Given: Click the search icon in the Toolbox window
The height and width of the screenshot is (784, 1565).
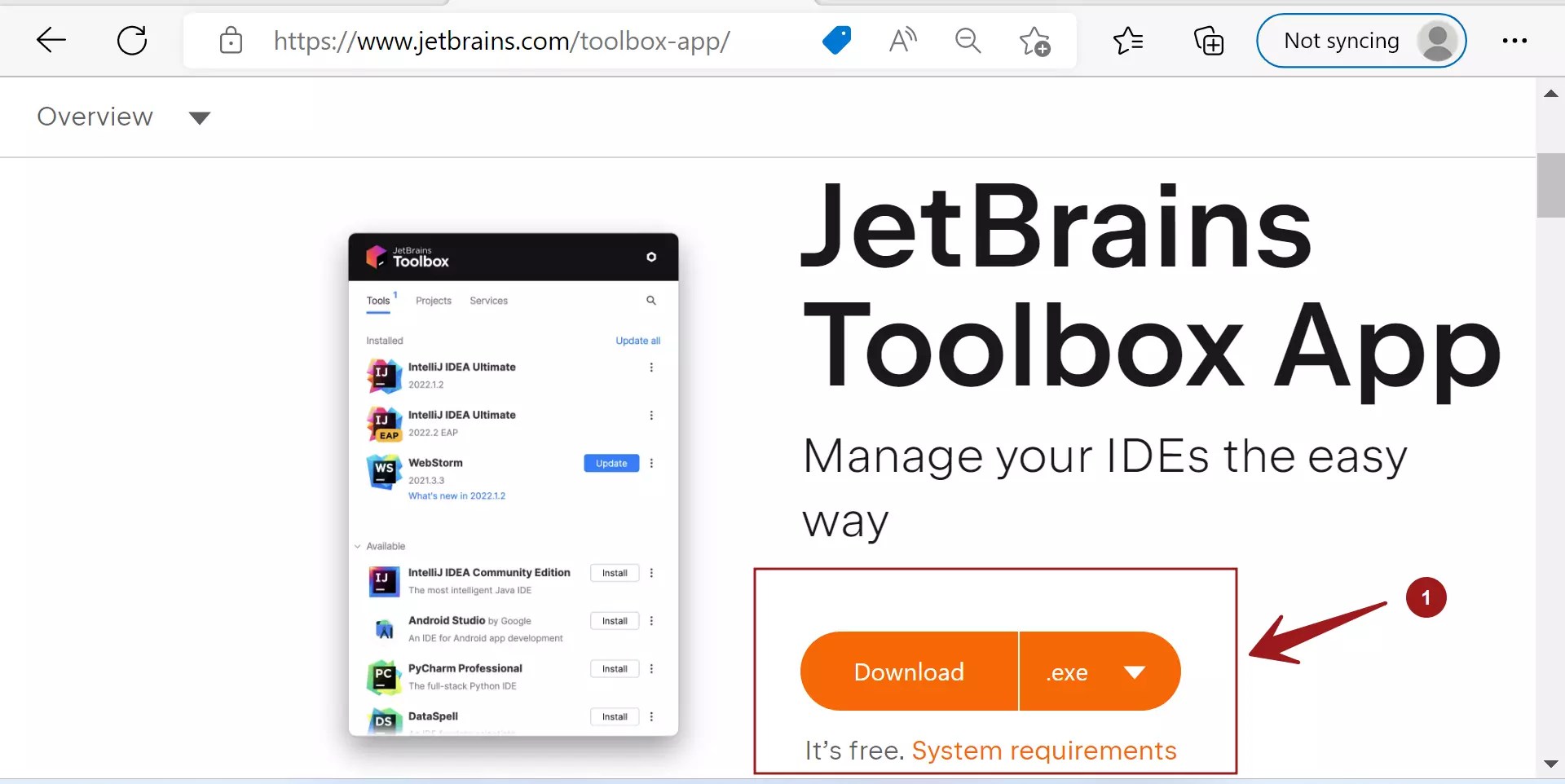Looking at the screenshot, I should tap(650, 300).
